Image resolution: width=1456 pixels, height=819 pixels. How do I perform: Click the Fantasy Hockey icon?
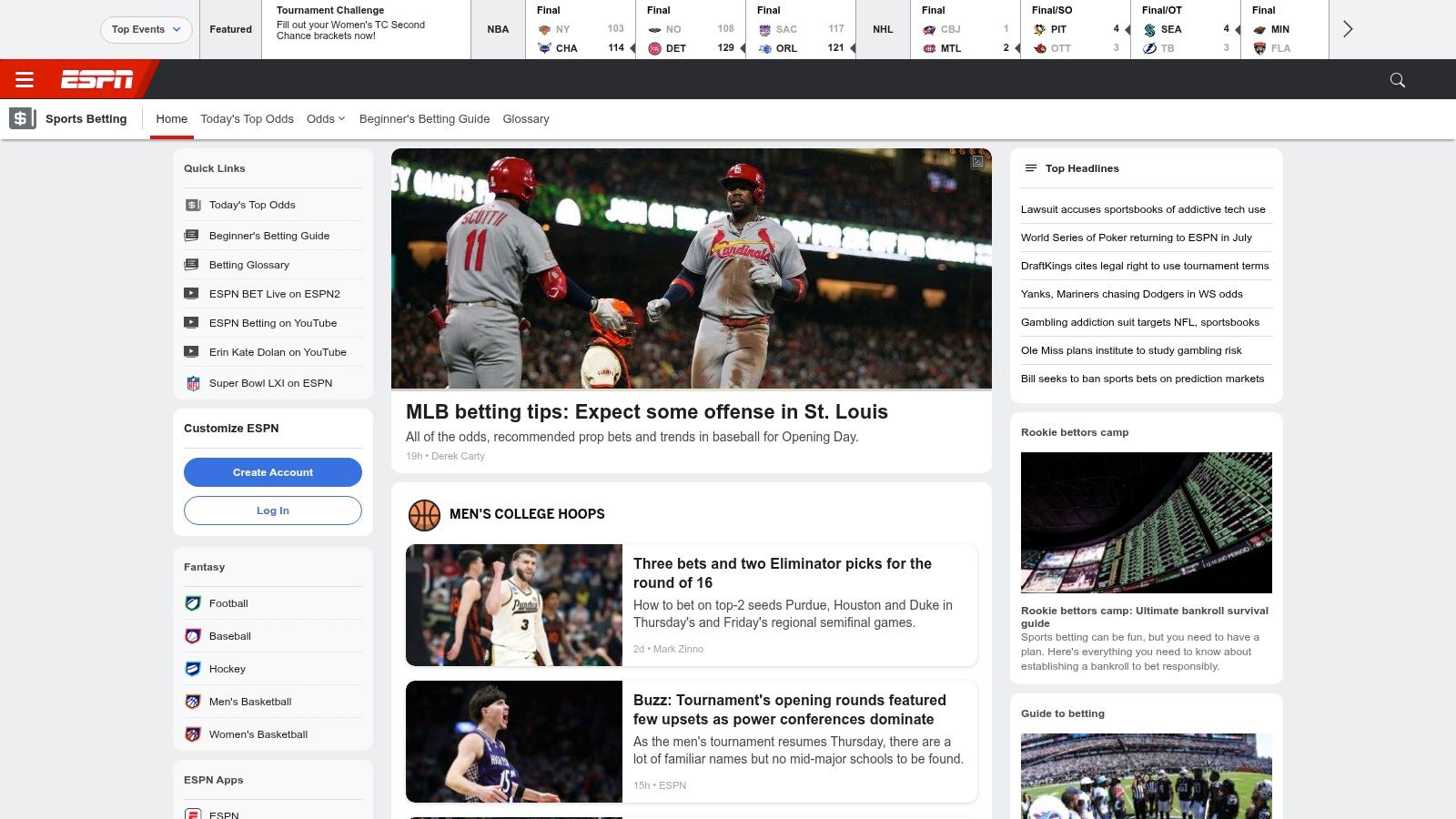pyautogui.click(x=193, y=669)
